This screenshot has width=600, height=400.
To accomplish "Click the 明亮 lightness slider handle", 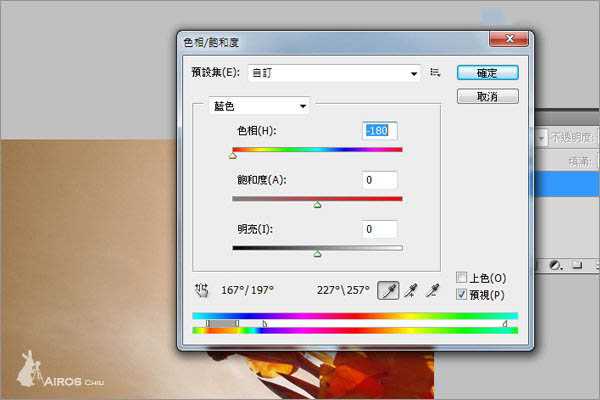I will coord(317,253).
